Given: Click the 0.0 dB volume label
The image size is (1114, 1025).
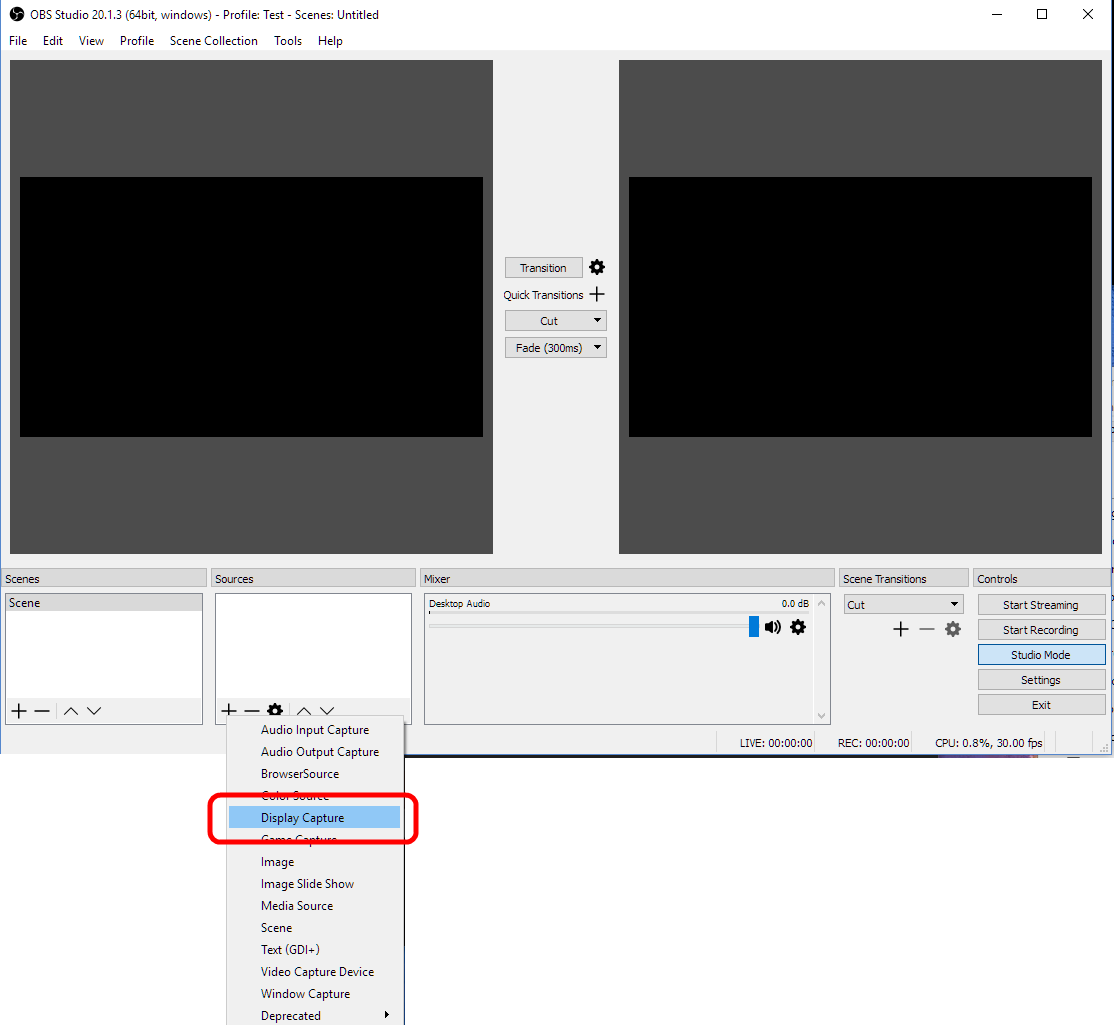Looking at the screenshot, I should click(795, 603).
